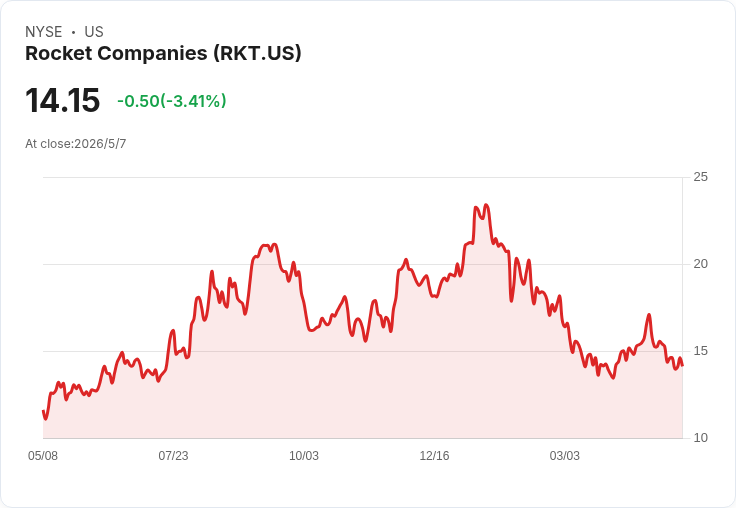
Task: Select the 12/16 date on the x-axis
Action: [434, 455]
